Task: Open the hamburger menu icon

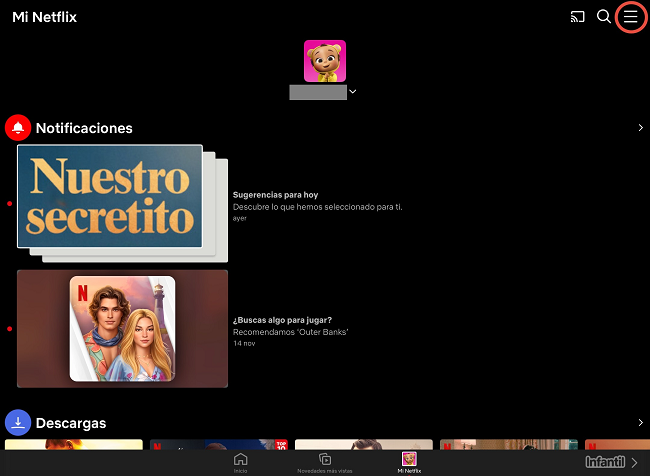Action: tap(631, 17)
